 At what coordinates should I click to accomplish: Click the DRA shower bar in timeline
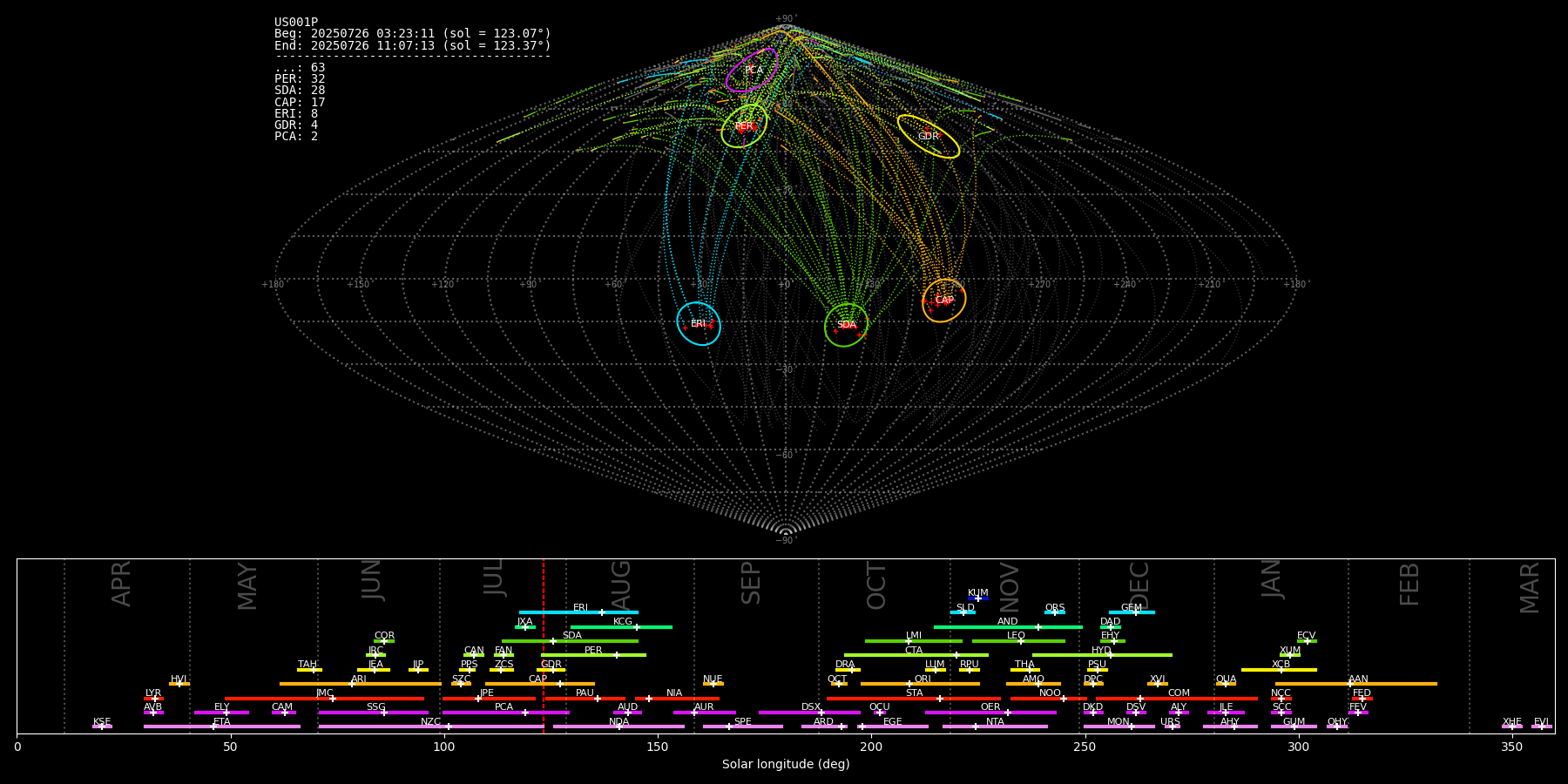(x=848, y=670)
